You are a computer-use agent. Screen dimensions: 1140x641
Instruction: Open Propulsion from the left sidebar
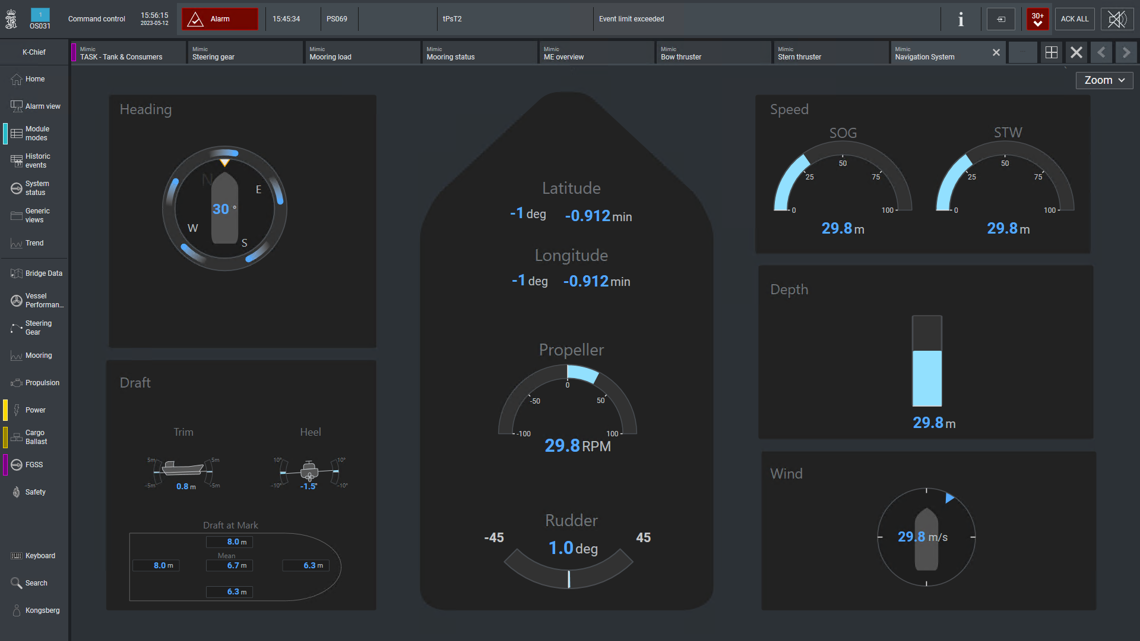coord(35,383)
